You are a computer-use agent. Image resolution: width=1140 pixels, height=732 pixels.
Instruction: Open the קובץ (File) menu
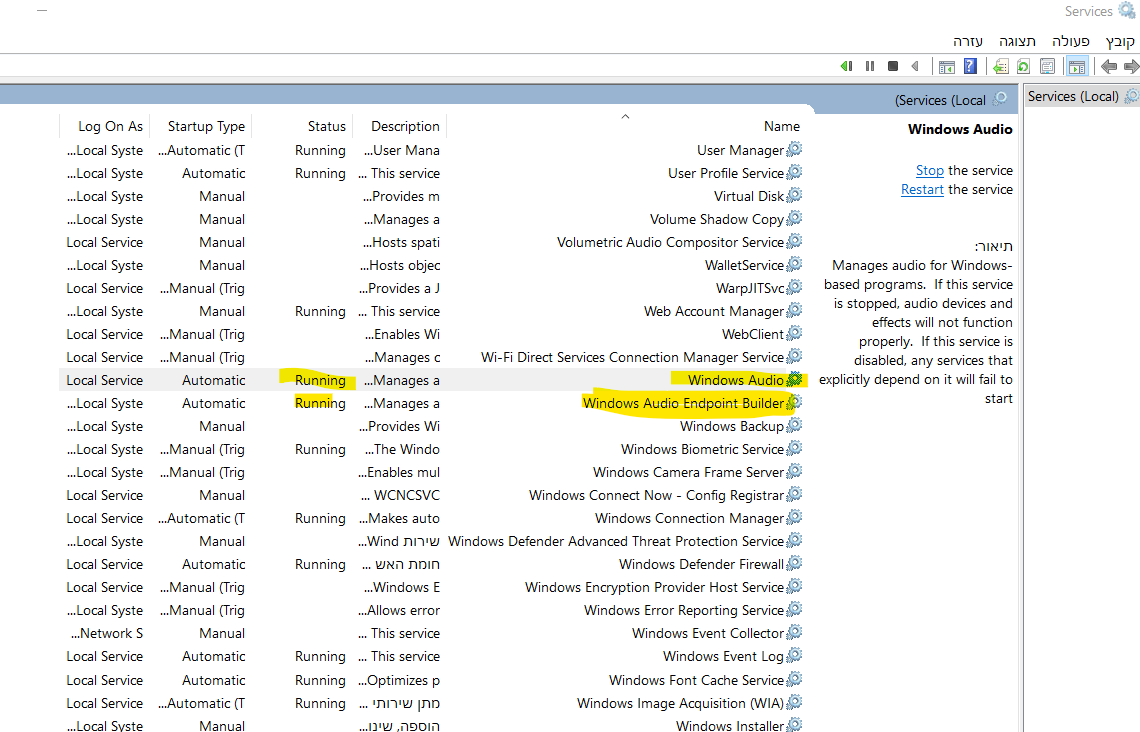[1120, 41]
